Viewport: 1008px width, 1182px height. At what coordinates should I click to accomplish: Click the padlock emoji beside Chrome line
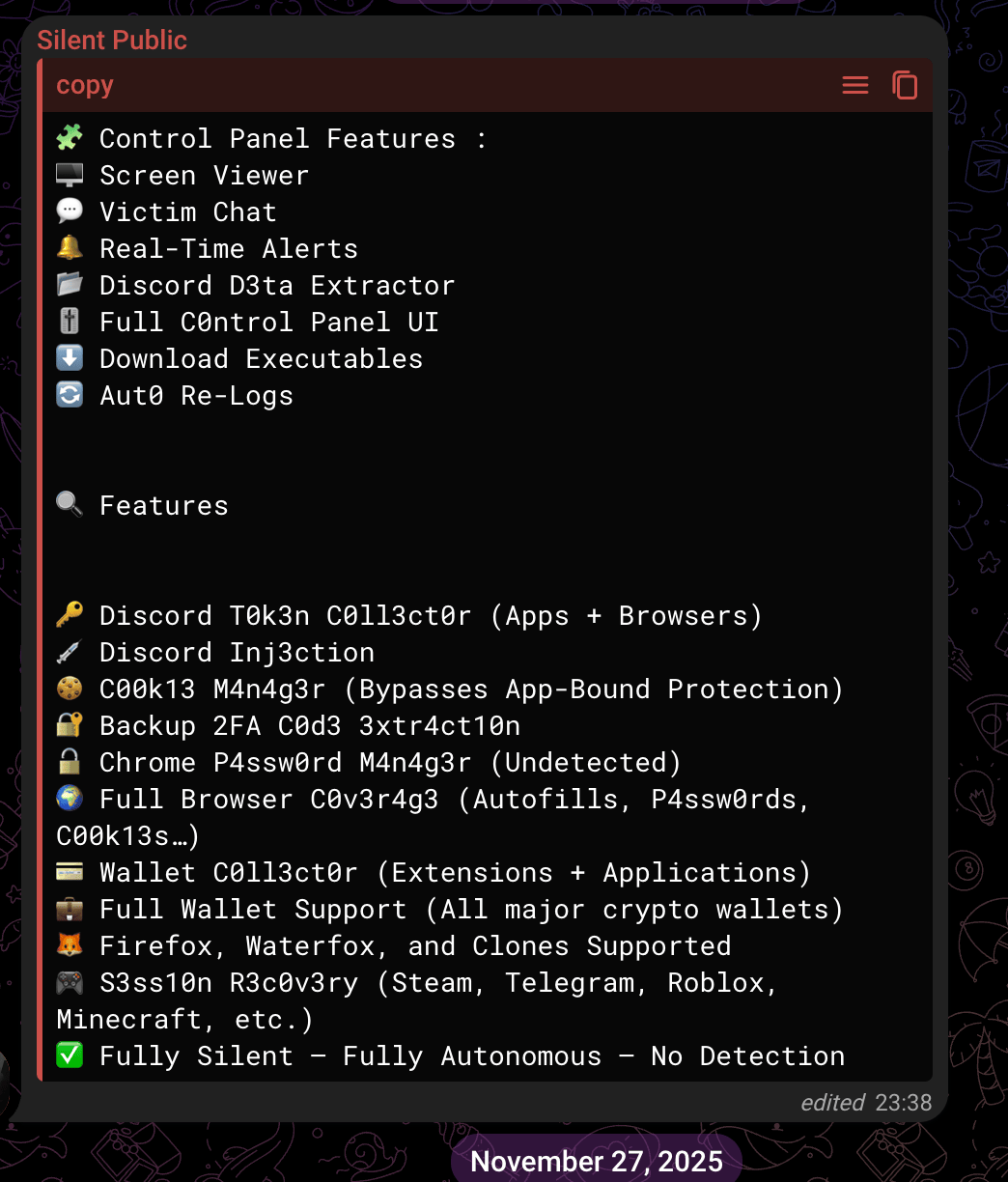[70, 762]
